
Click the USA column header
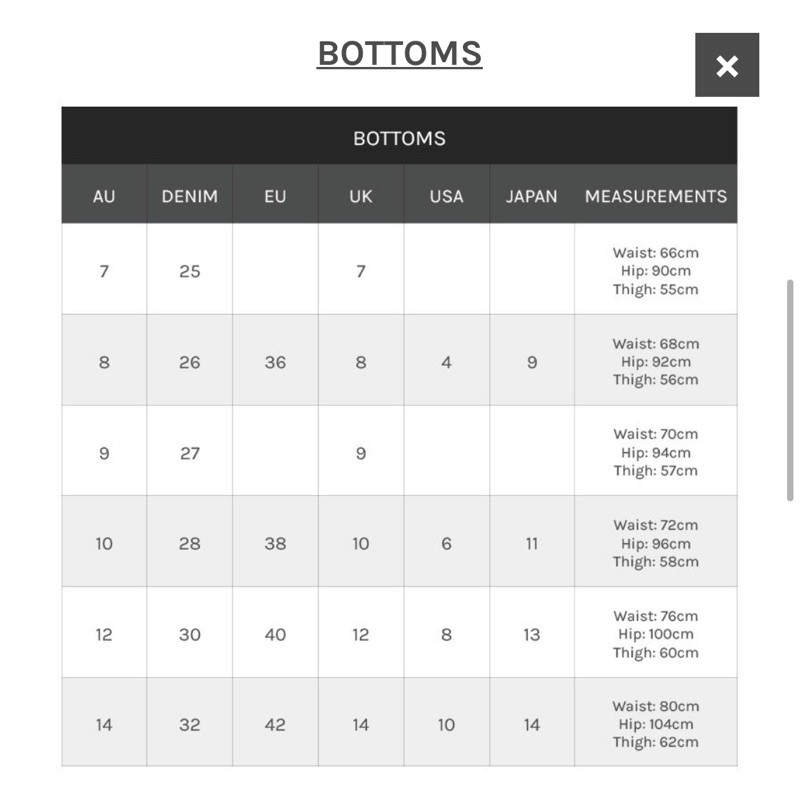[446, 196]
